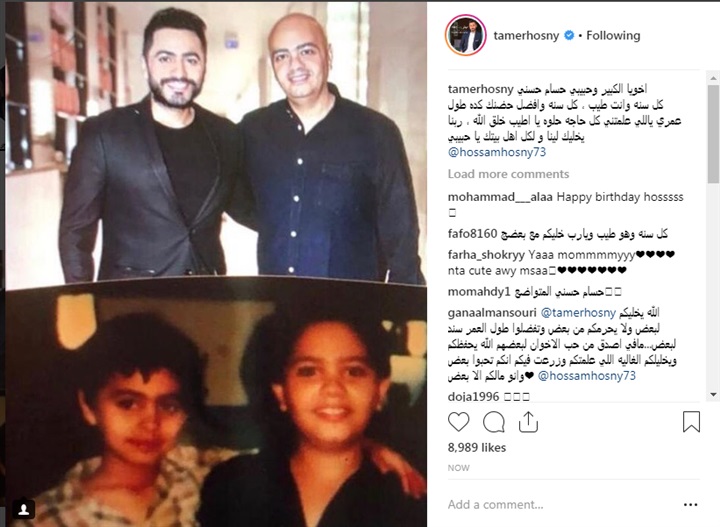The width and height of the screenshot is (720, 527).
Task: Open mohammad__alaa commenter profile
Action: [500, 197]
